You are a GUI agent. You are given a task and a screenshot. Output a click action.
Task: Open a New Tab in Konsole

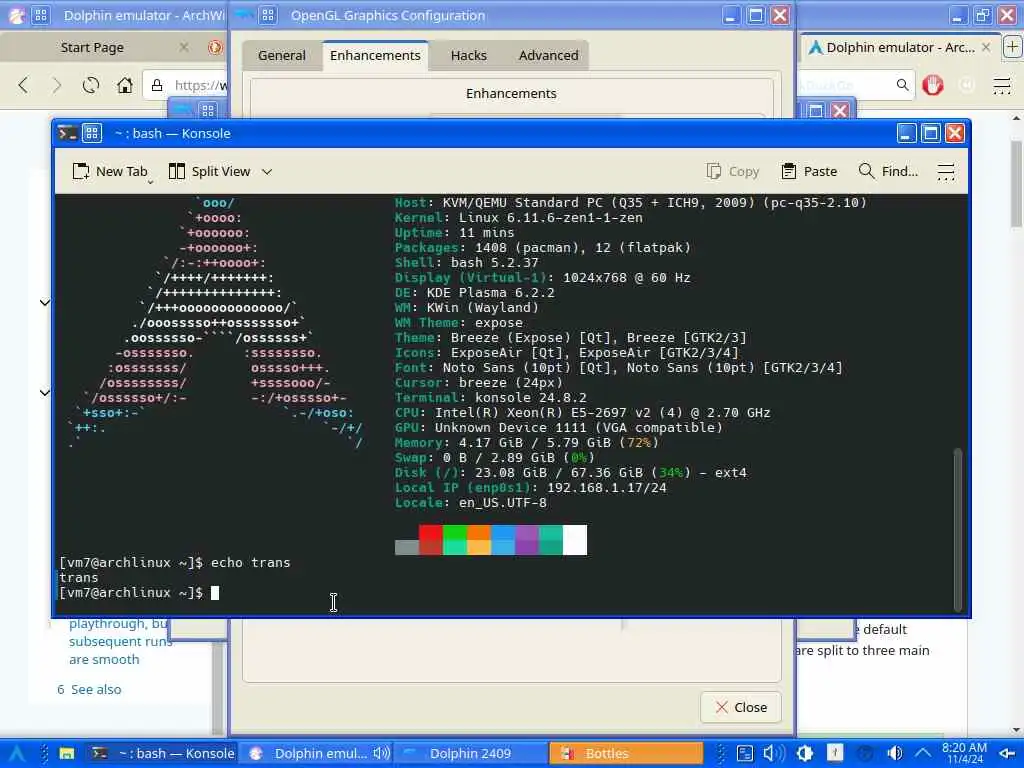tap(110, 171)
